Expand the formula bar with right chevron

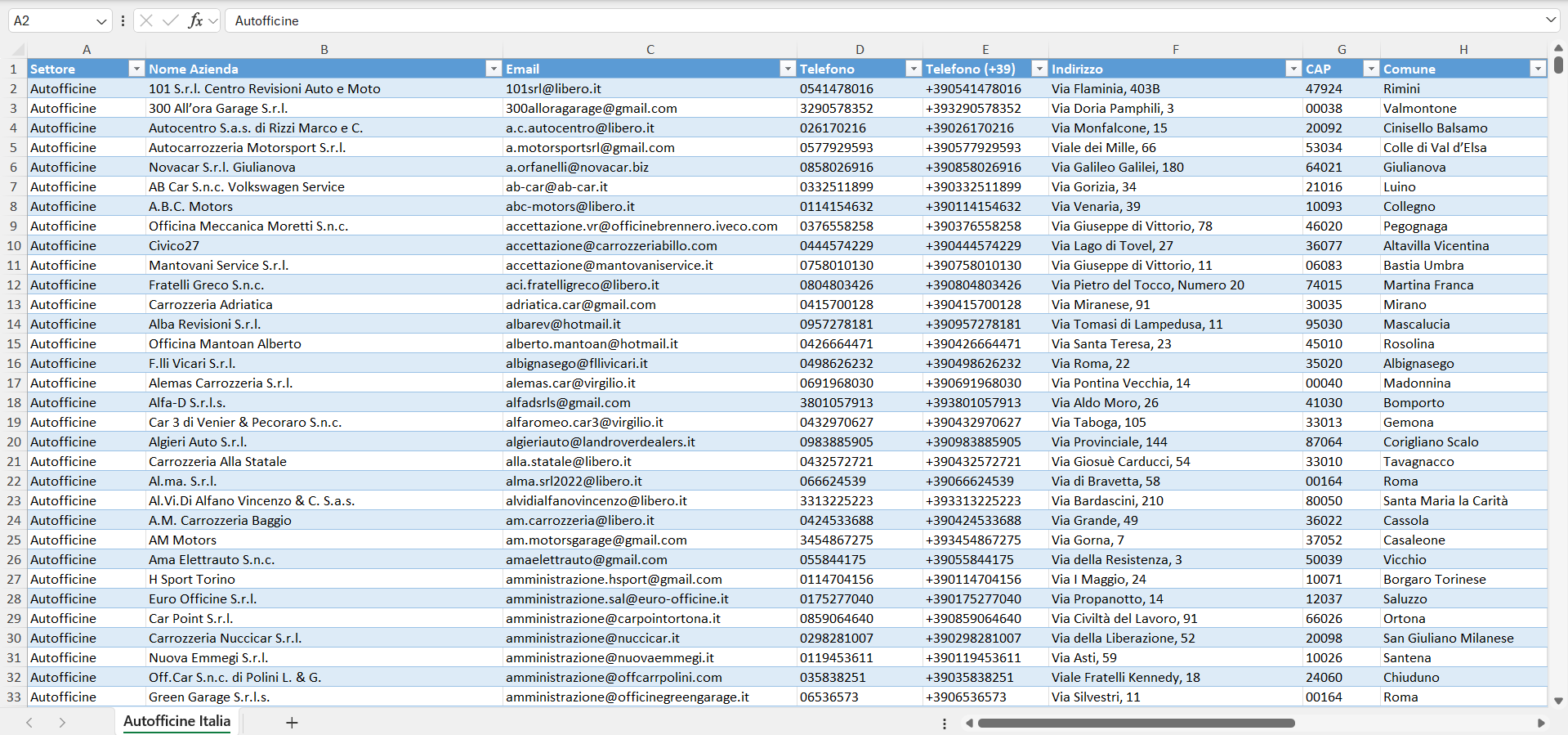(x=1551, y=20)
